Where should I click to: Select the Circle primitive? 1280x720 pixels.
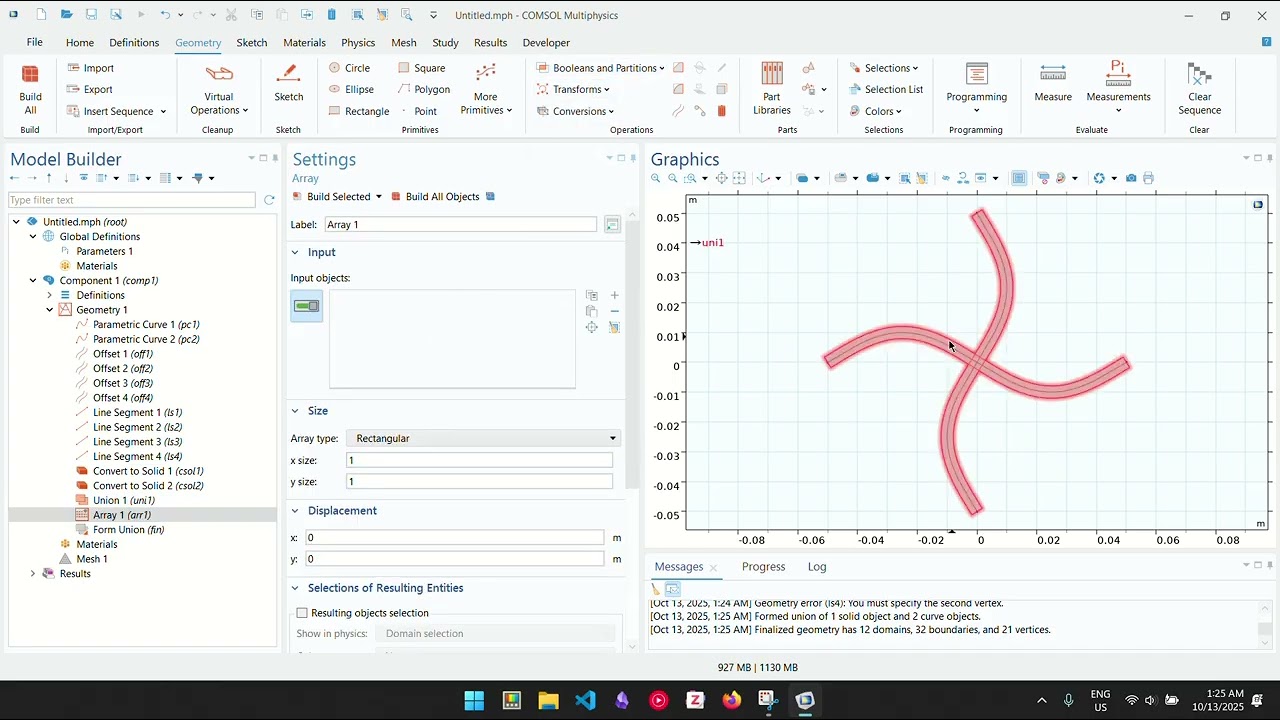[x=349, y=68]
